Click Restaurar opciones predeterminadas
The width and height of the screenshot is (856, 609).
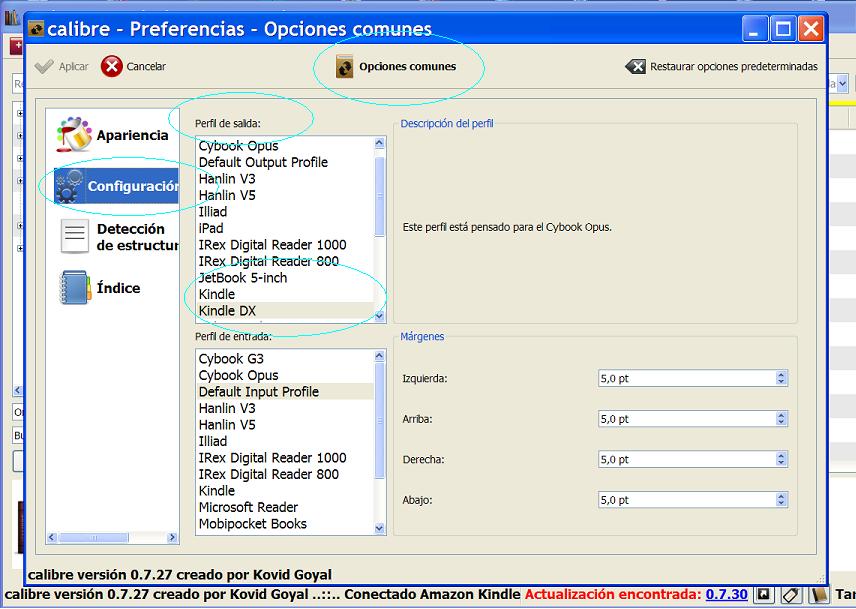pyautogui.click(x=721, y=67)
